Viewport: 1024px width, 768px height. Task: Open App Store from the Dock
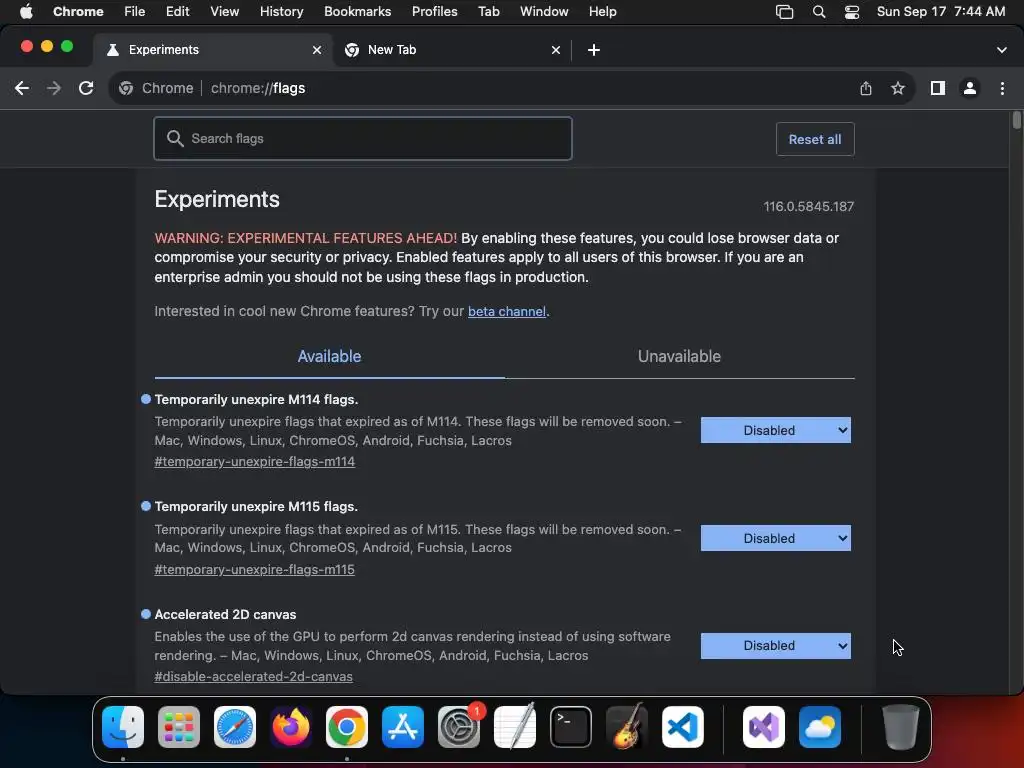[x=403, y=727]
